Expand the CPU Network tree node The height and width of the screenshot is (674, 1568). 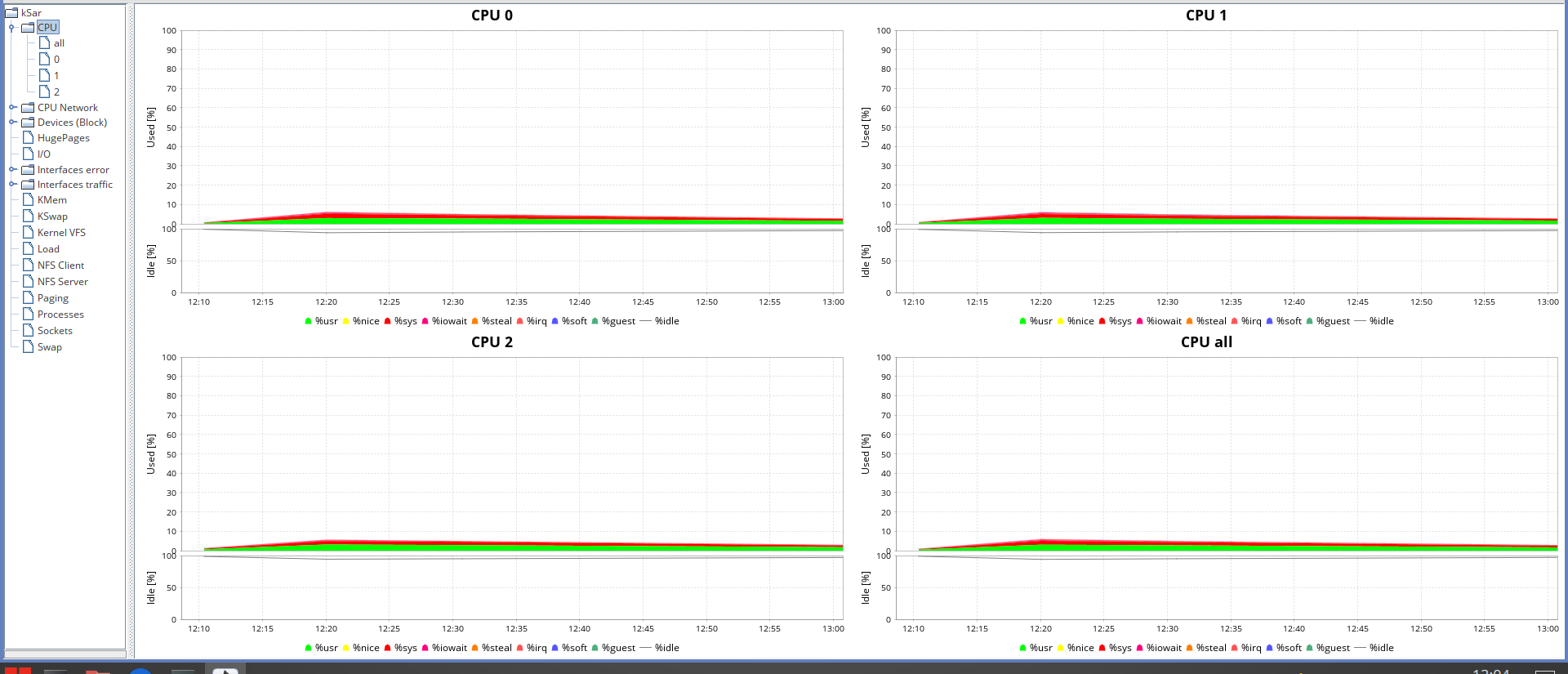(12, 108)
